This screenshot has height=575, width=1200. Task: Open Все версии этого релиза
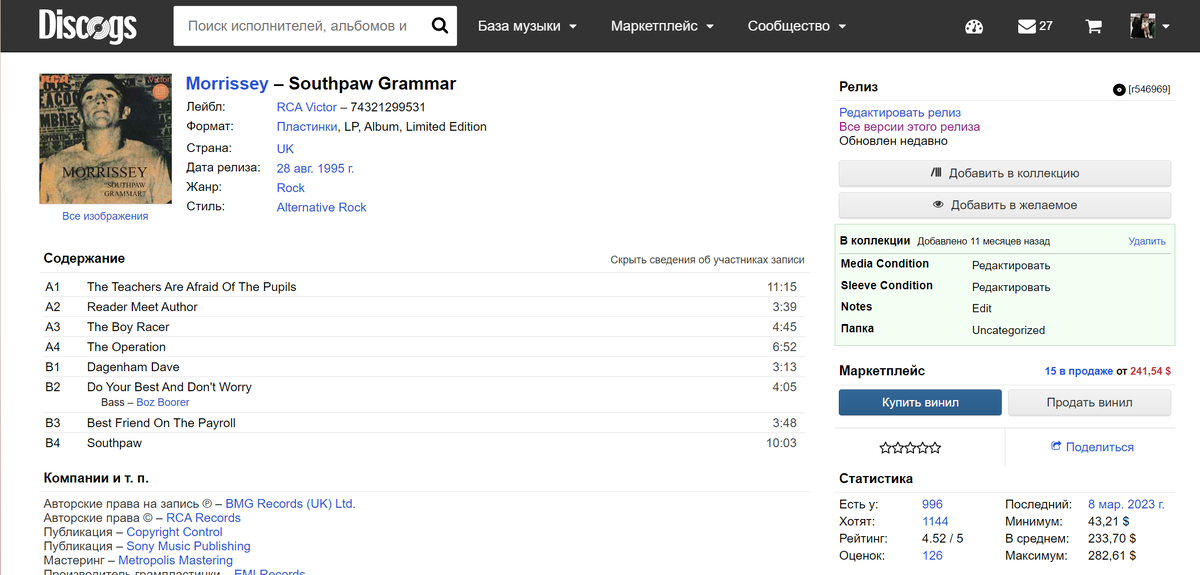tap(910, 127)
